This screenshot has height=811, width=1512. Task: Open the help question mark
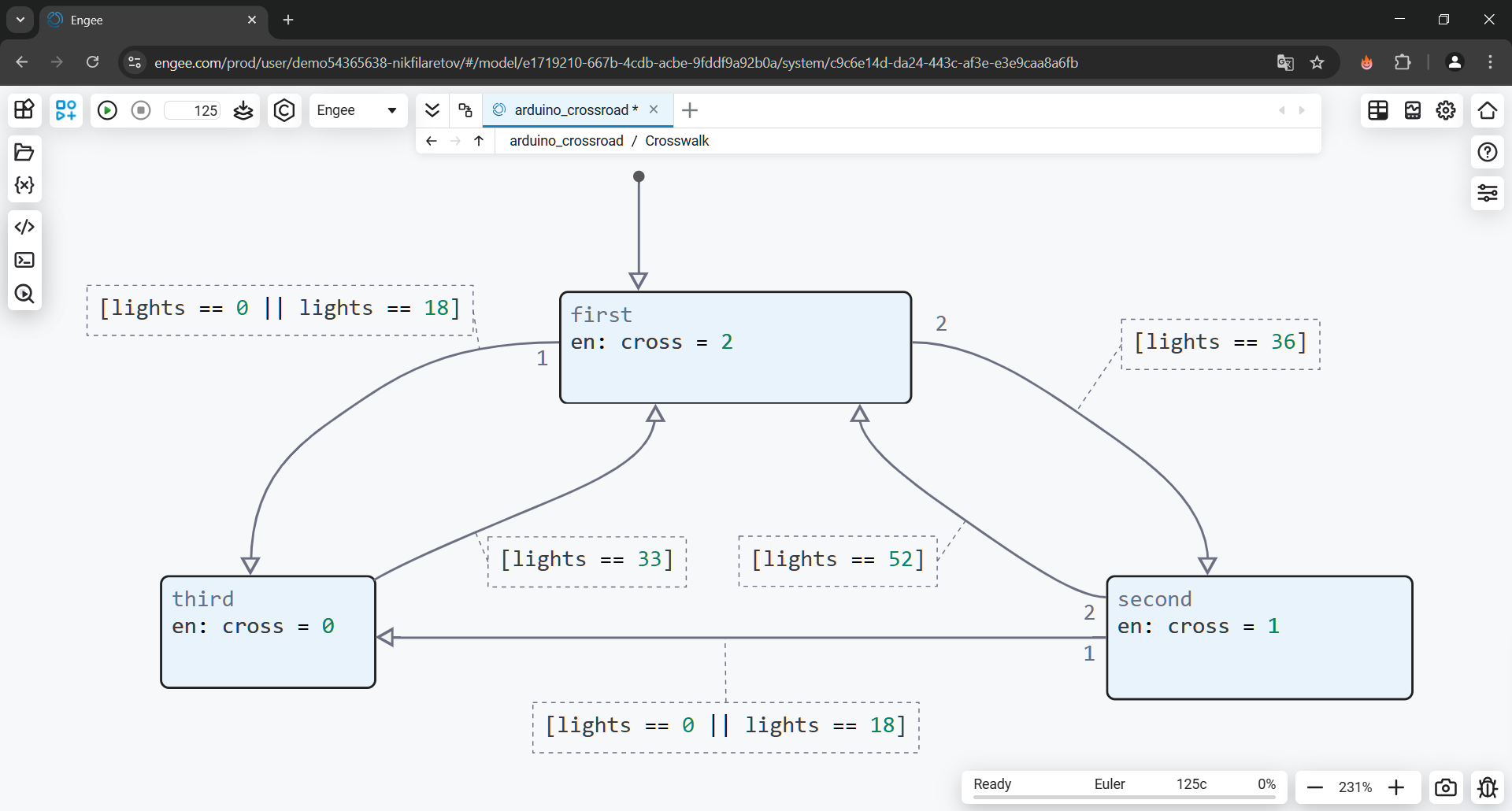click(x=1488, y=152)
